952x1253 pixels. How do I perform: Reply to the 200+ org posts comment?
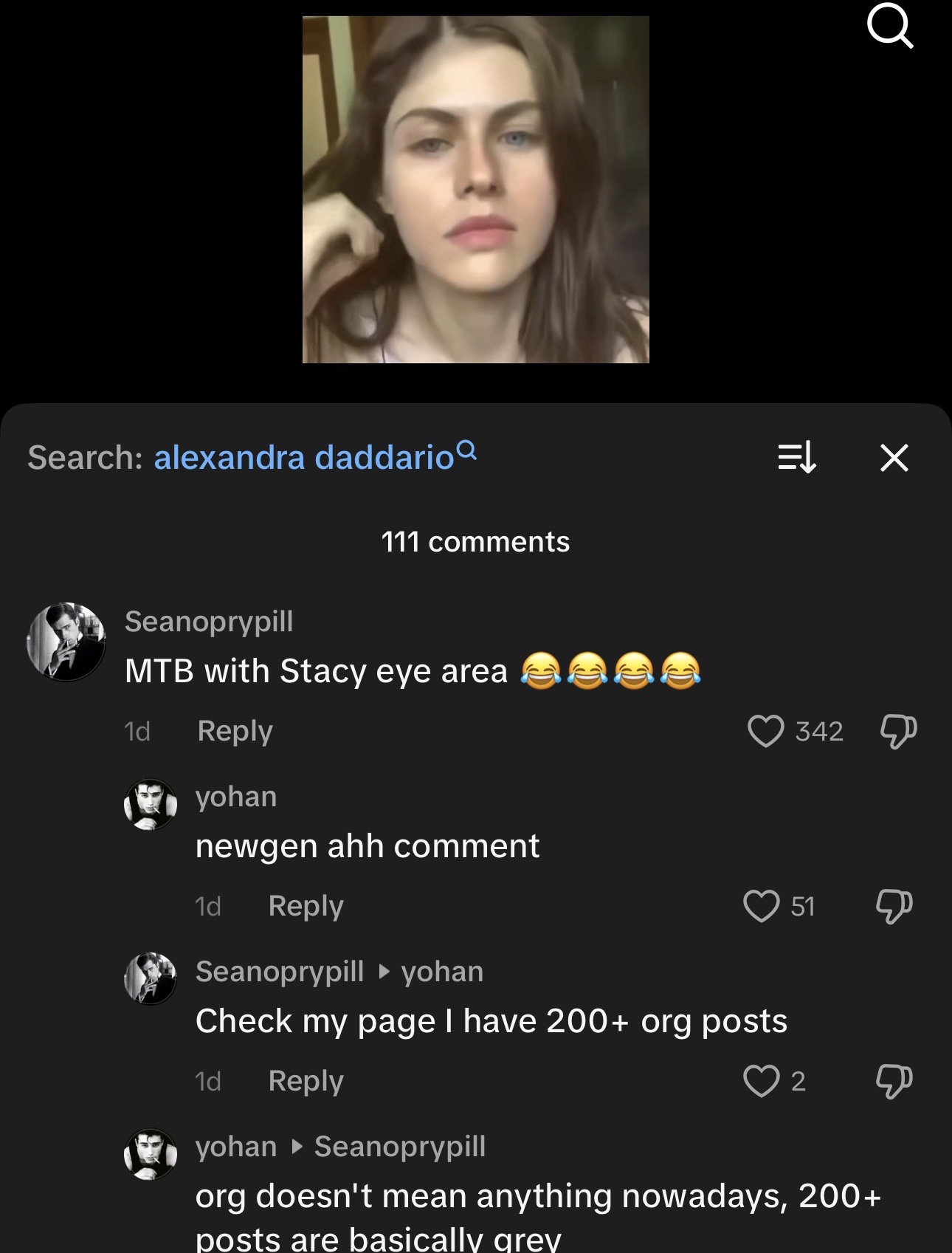(x=306, y=1081)
